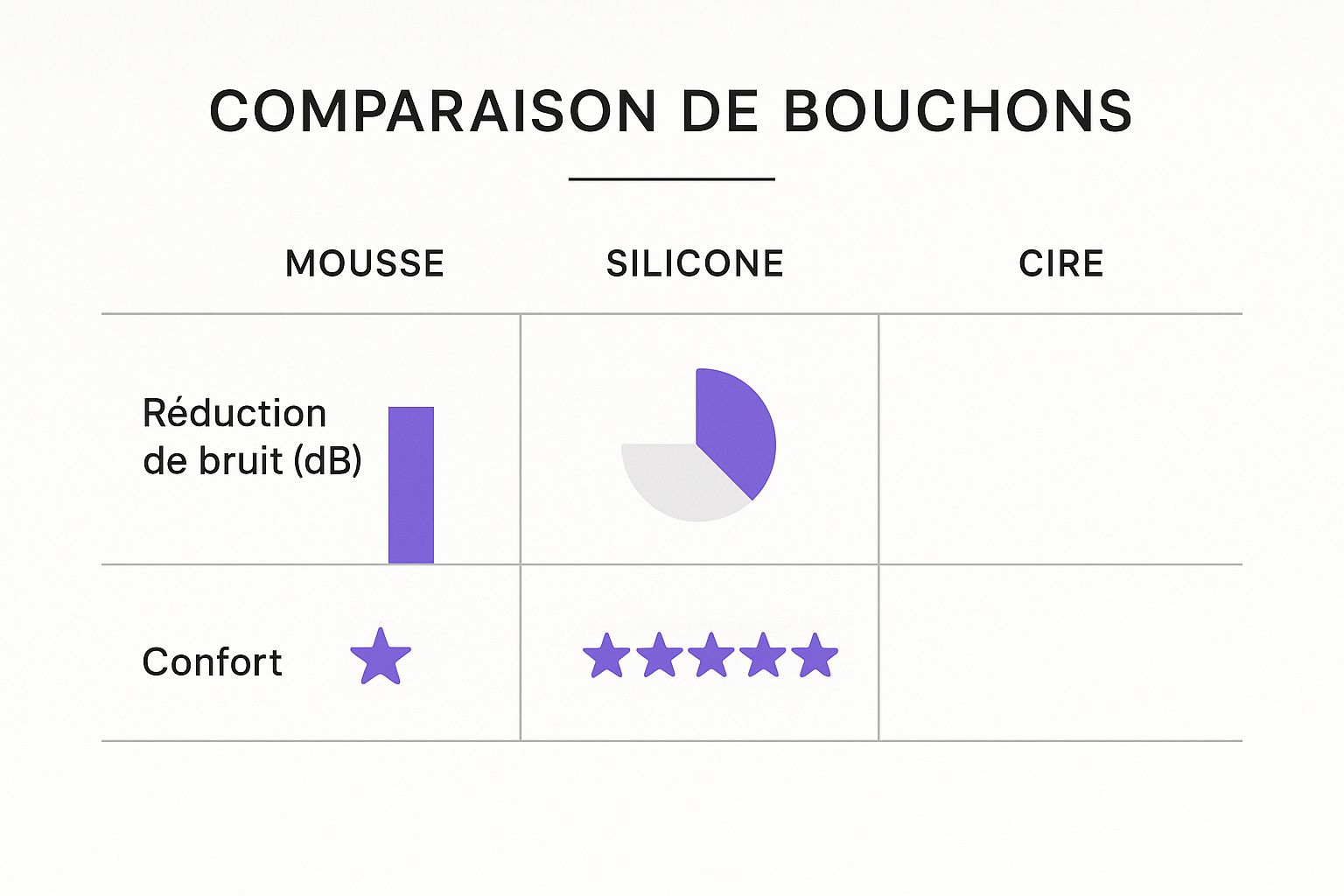Select the CIRE column header

click(x=1060, y=263)
